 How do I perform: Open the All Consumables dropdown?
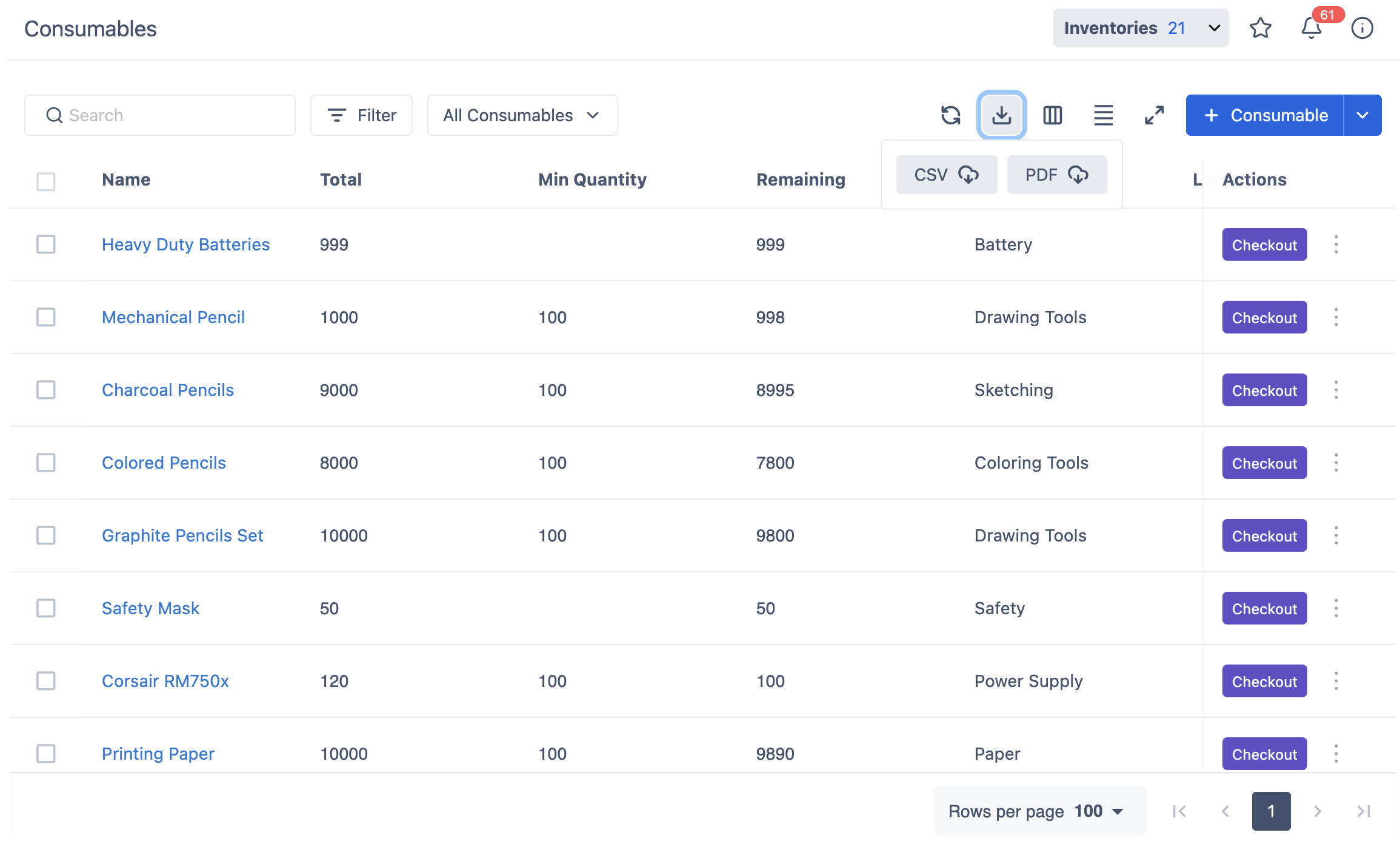[x=522, y=115]
